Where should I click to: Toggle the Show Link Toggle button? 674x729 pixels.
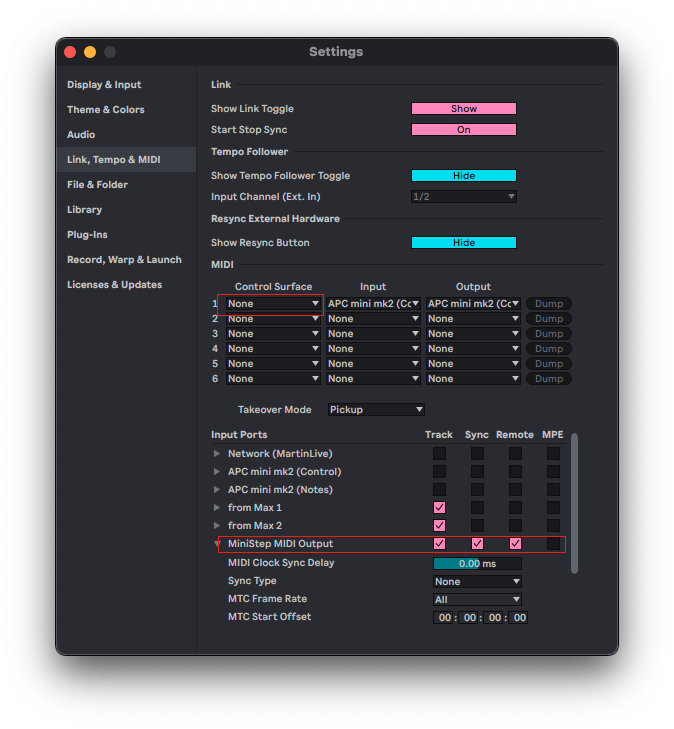tap(464, 109)
